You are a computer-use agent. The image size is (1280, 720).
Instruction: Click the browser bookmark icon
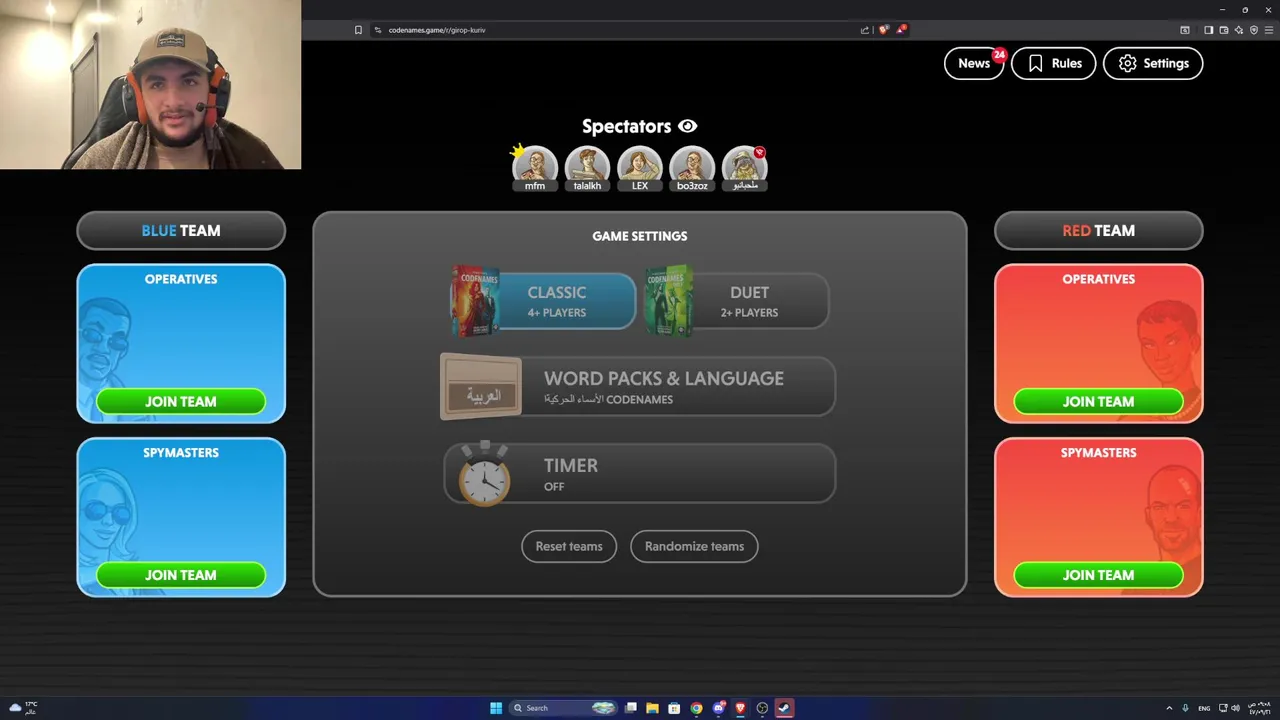(x=358, y=30)
